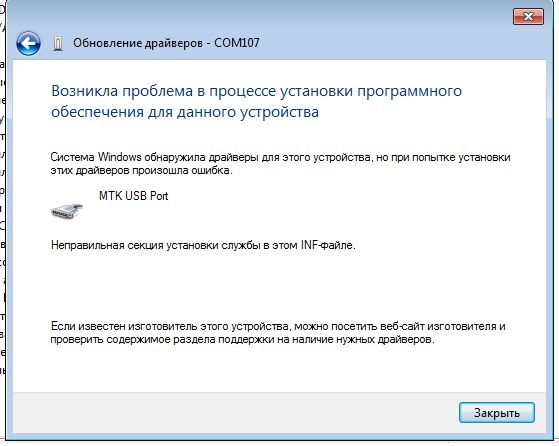Click the MTK USB Port device label
This screenshot has width=559, height=446.
click(x=134, y=196)
